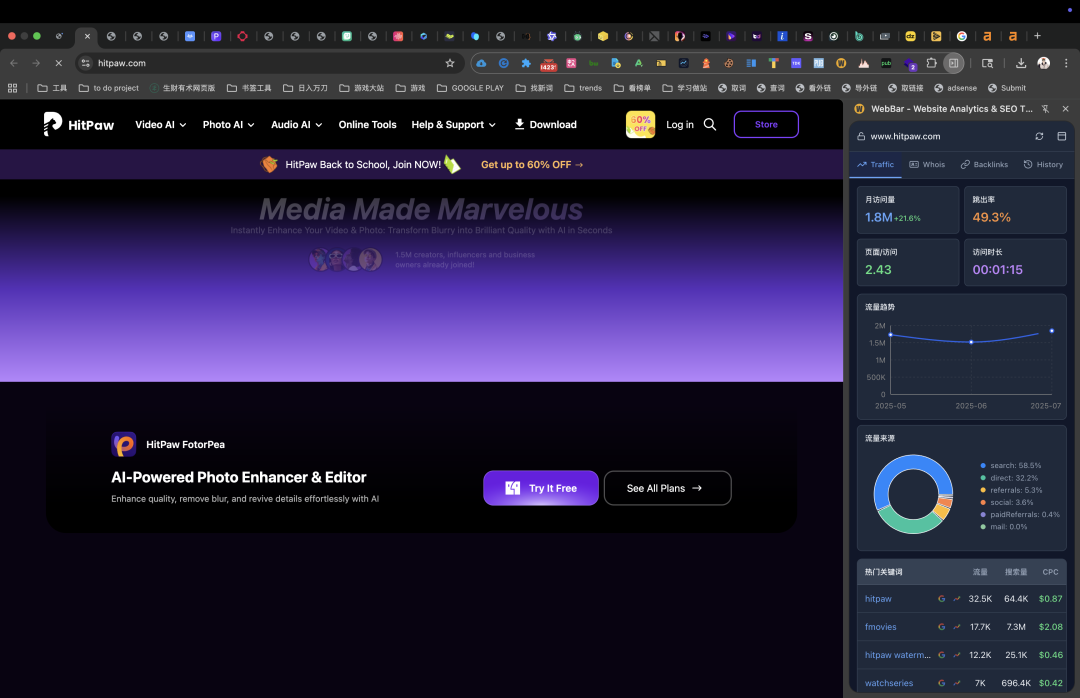1080x698 pixels.
Task: Click the WebBar extension icon in toolbar
Action: [x=841, y=63]
